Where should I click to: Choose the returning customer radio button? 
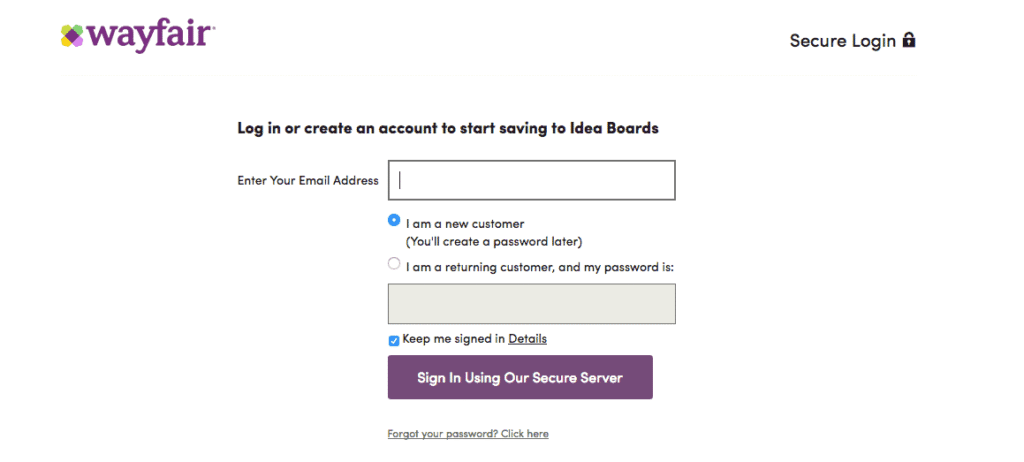pyautogui.click(x=394, y=264)
